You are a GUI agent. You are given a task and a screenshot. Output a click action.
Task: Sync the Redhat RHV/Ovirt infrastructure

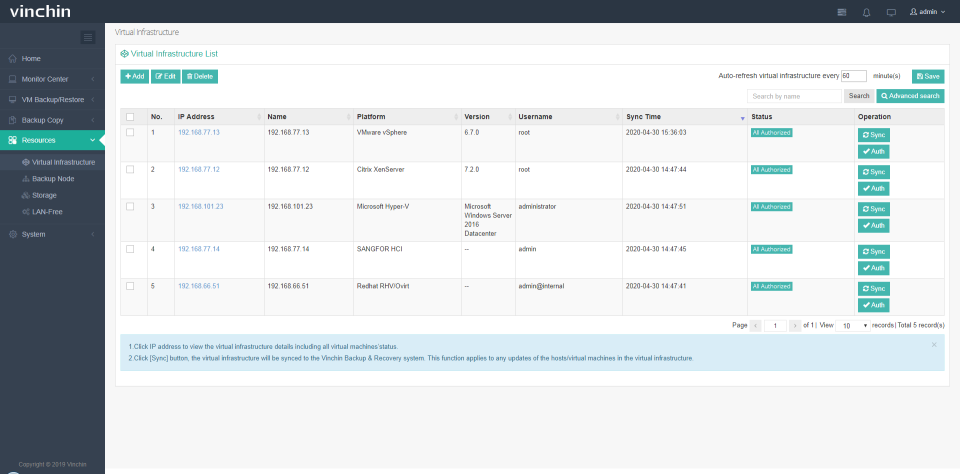pos(874,288)
